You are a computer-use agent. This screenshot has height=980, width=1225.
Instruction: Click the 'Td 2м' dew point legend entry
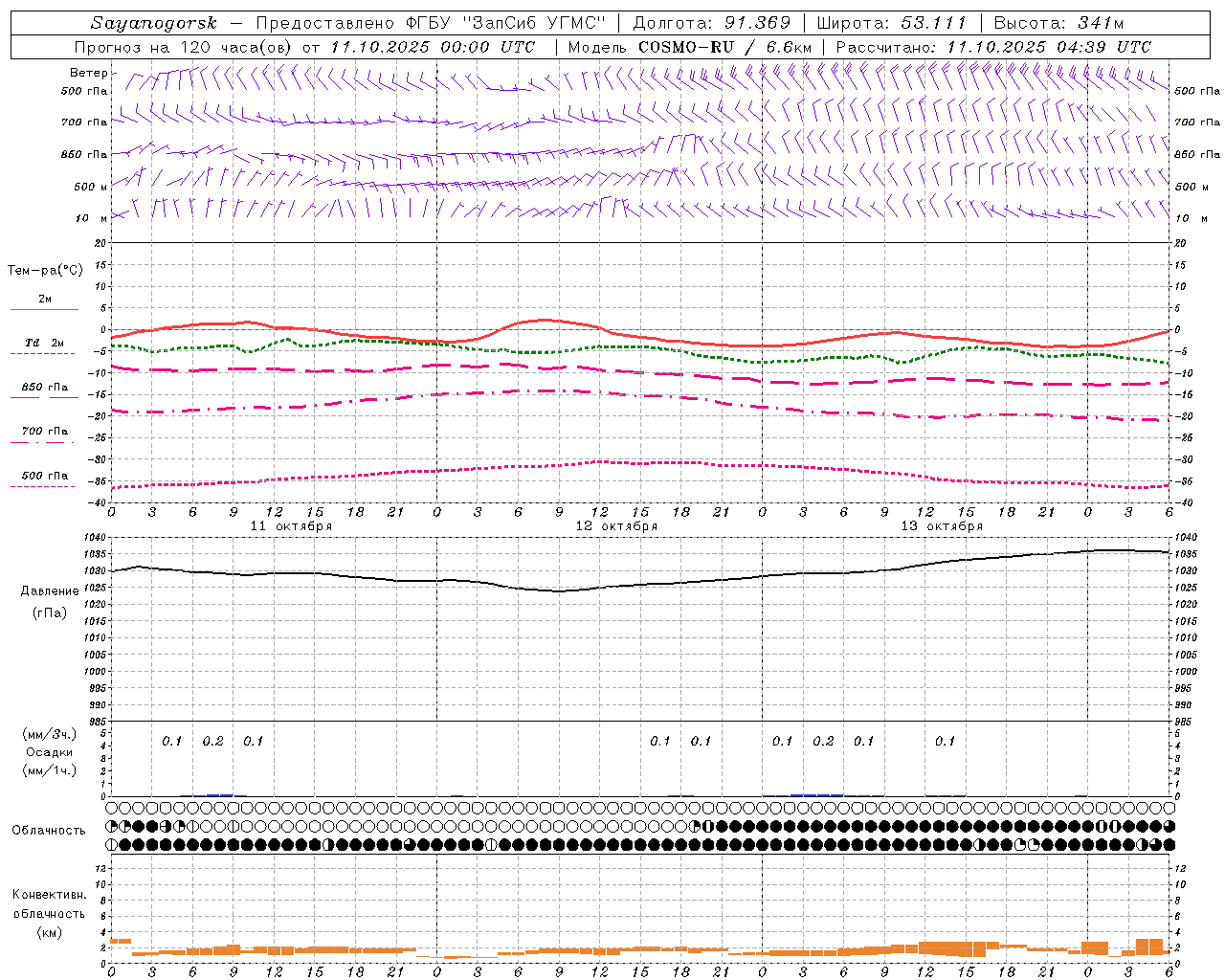click(44, 343)
